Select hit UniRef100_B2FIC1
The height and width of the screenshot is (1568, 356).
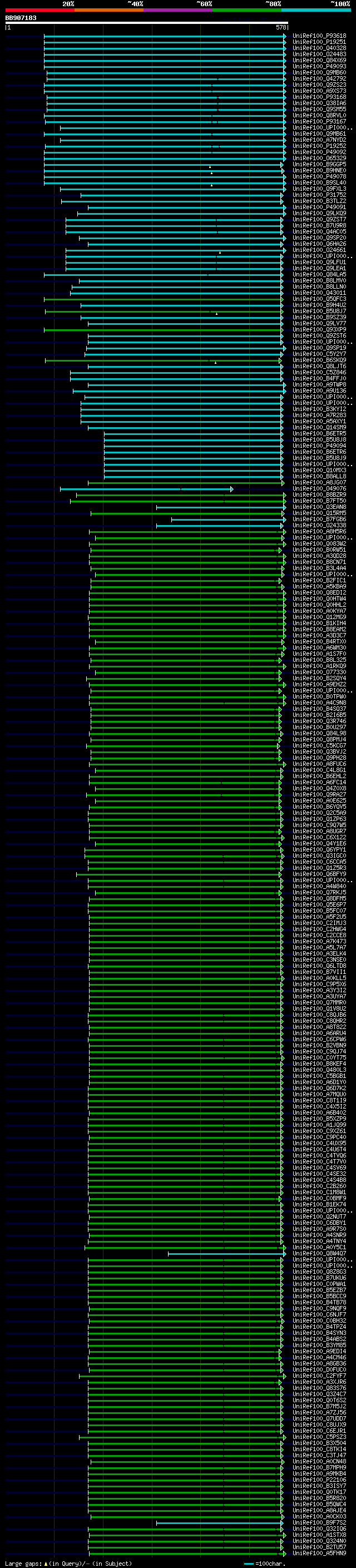(x=319, y=581)
